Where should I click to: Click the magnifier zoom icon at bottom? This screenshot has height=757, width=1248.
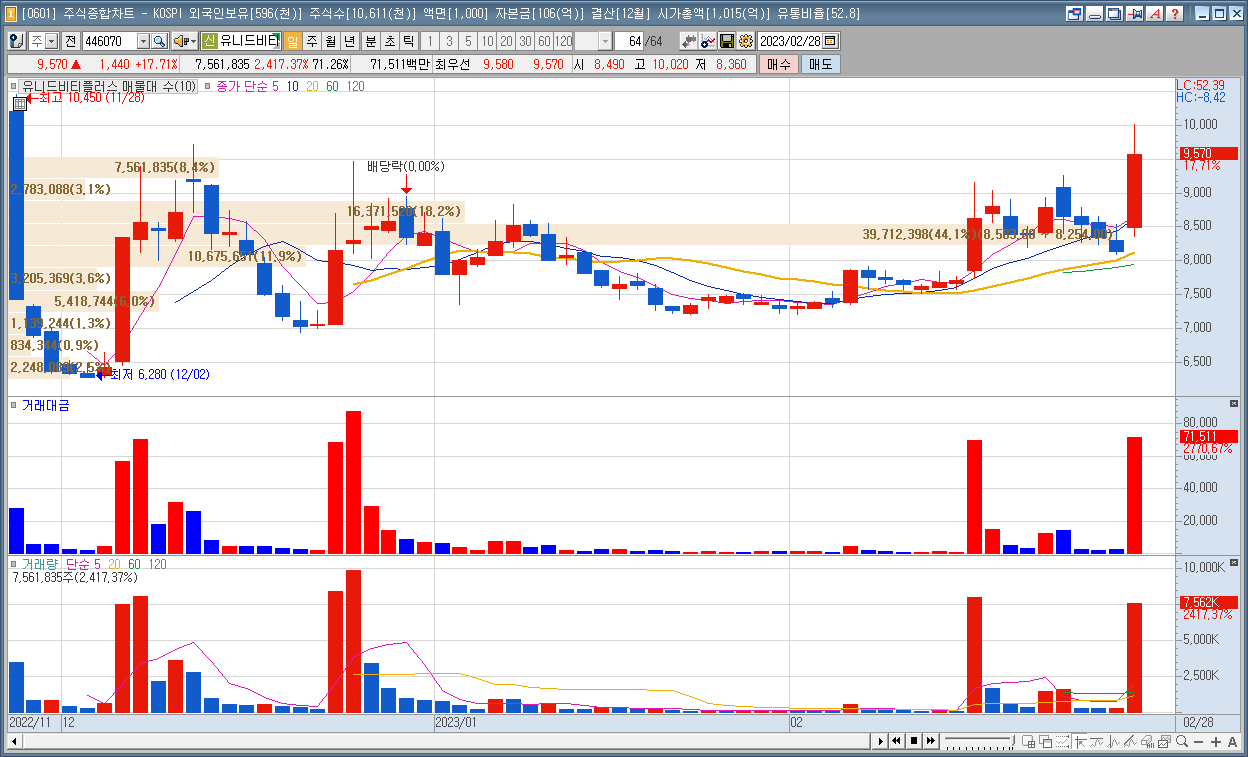(1181, 741)
